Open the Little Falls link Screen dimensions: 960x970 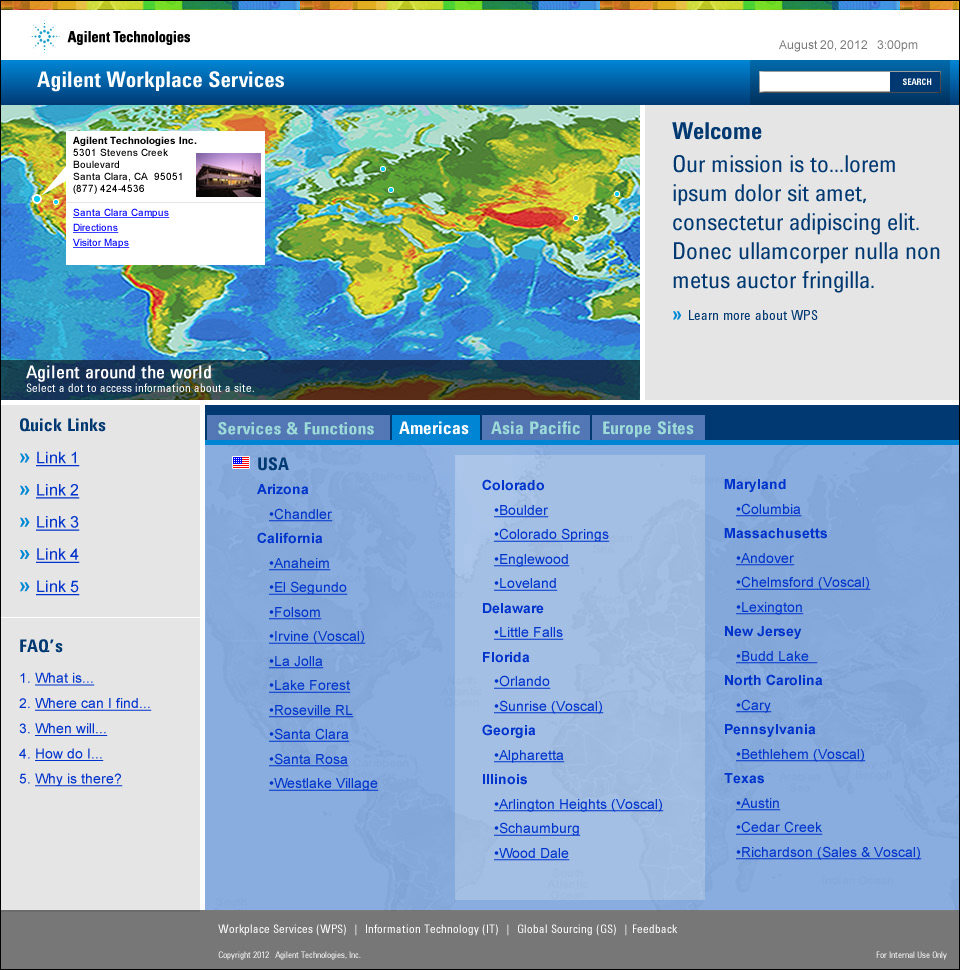pos(528,632)
